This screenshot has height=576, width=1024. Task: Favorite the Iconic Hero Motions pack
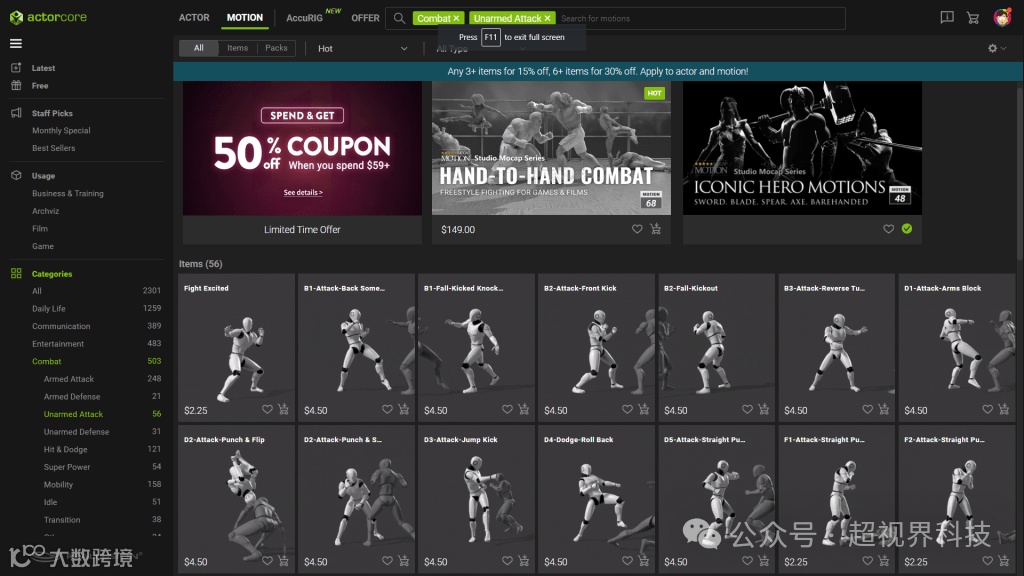pos(888,229)
